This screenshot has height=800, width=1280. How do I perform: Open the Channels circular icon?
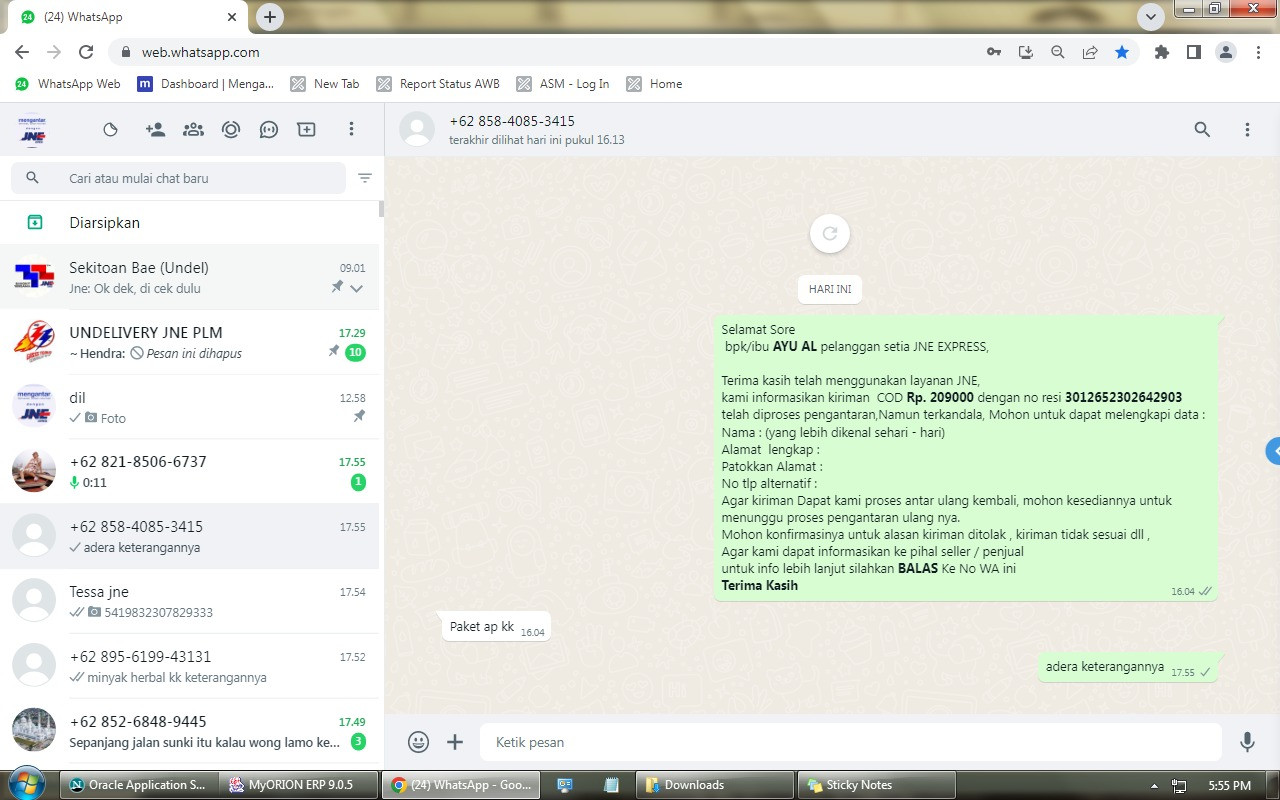(x=231, y=129)
